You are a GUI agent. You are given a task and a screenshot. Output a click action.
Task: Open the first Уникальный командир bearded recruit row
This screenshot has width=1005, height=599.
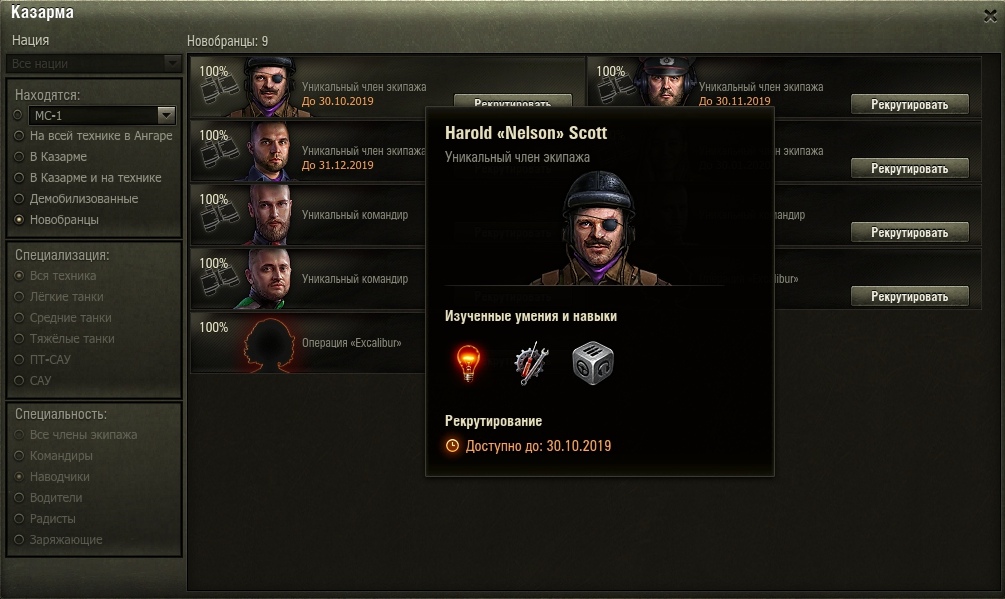click(x=308, y=215)
